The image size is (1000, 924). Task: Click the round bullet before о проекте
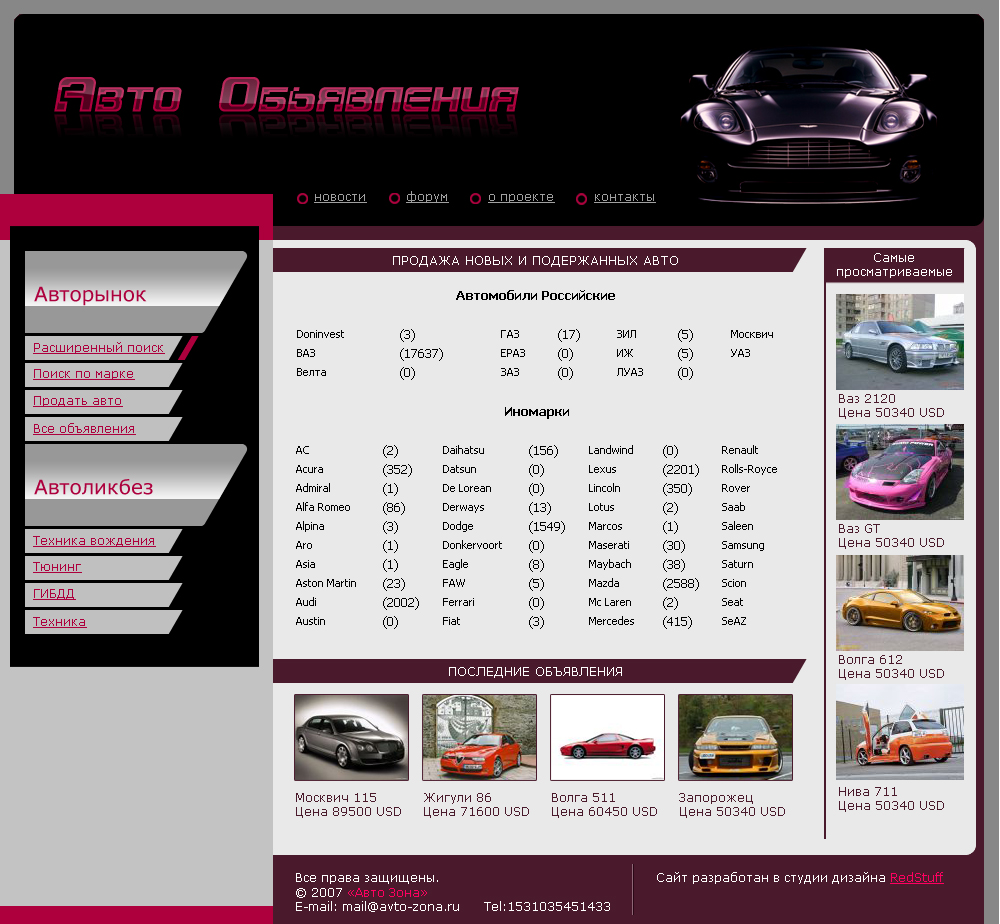tap(475, 198)
